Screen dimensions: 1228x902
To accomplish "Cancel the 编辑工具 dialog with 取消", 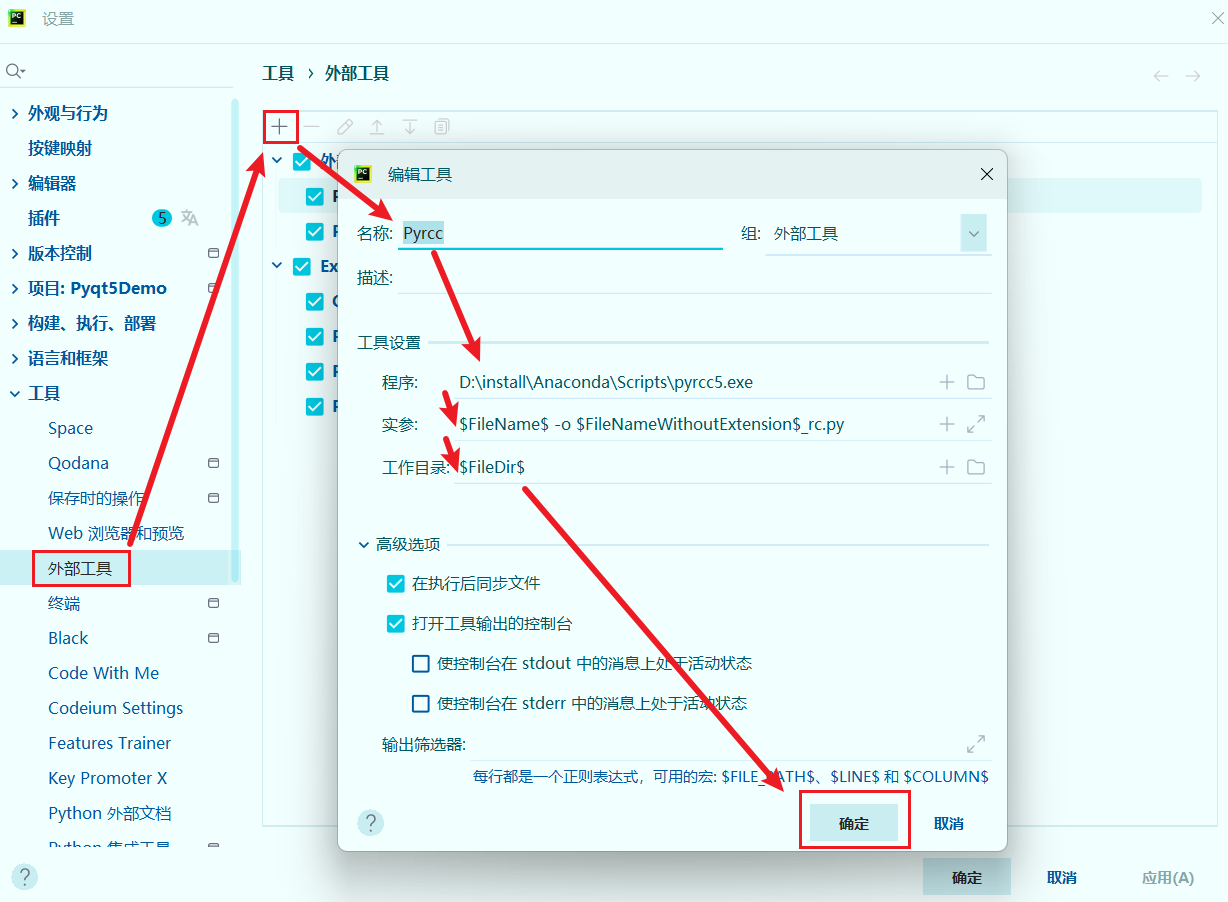I will point(949,823).
